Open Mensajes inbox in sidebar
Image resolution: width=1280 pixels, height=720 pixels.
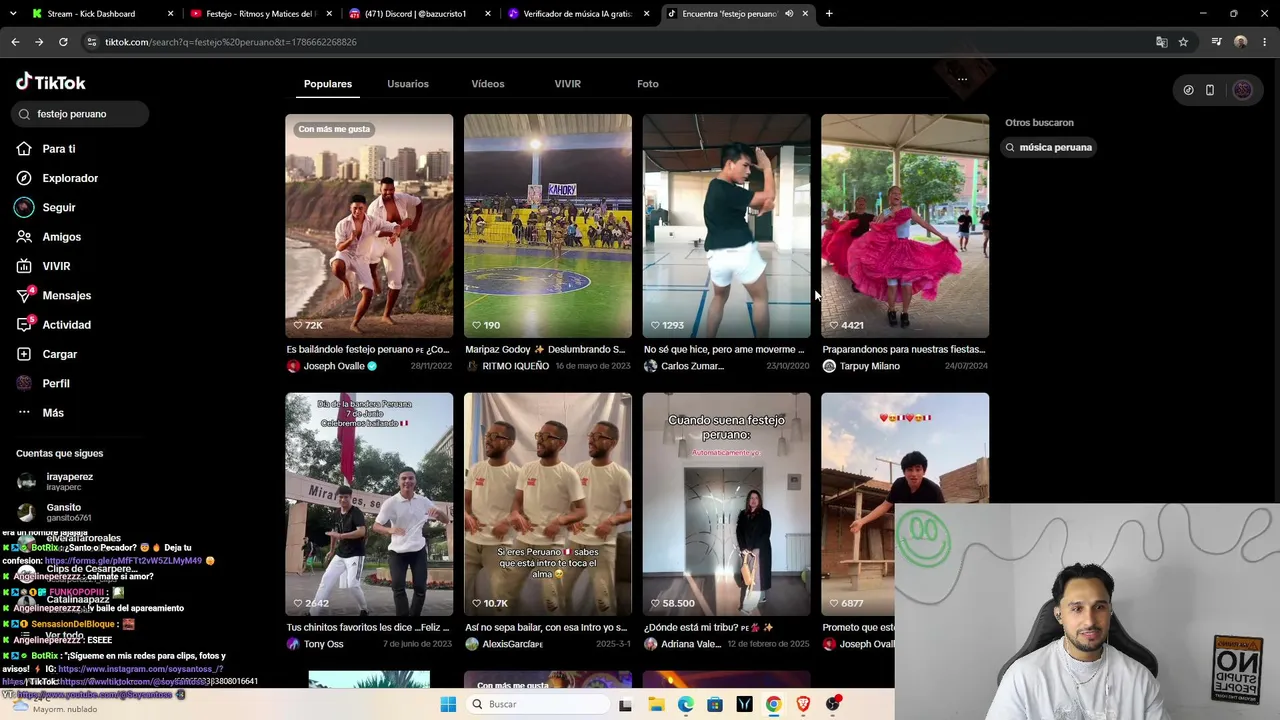[x=66, y=295]
